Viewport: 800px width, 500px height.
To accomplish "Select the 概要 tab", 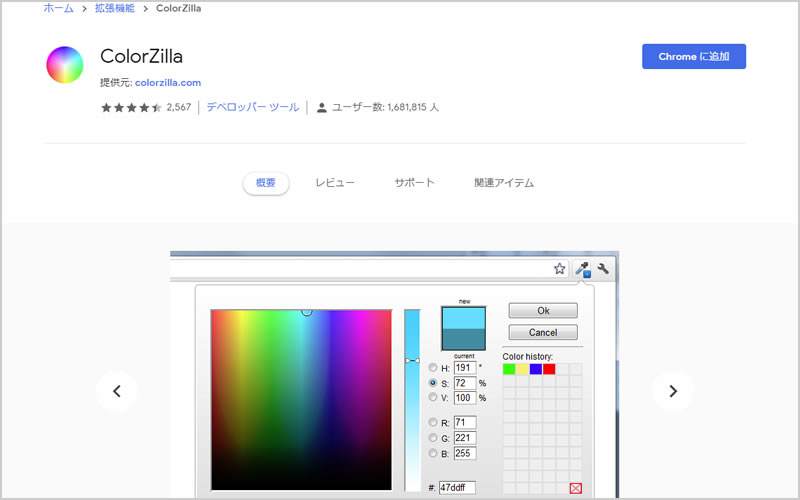I will (x=266, y=183).
